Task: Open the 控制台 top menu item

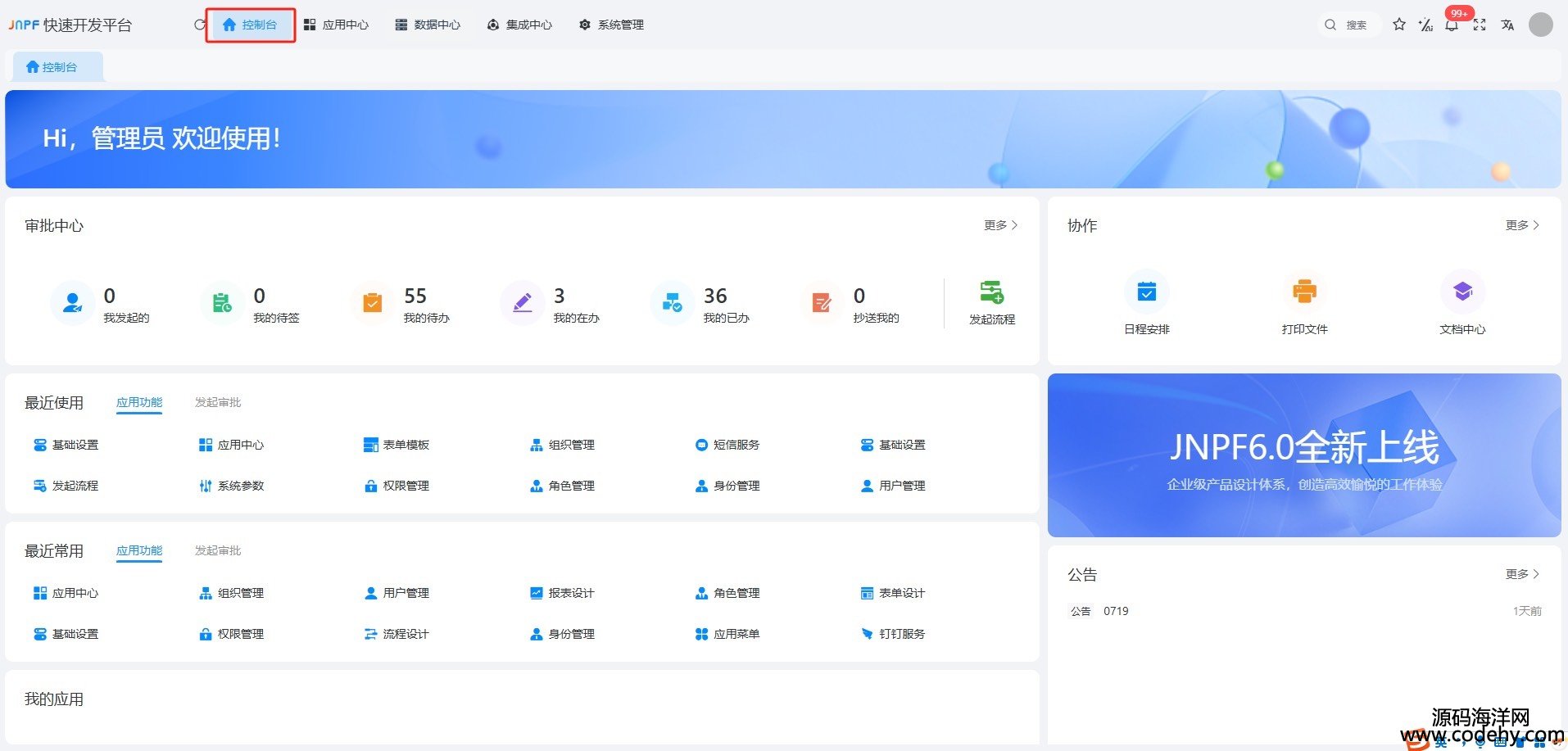Action: click(250, 25)
